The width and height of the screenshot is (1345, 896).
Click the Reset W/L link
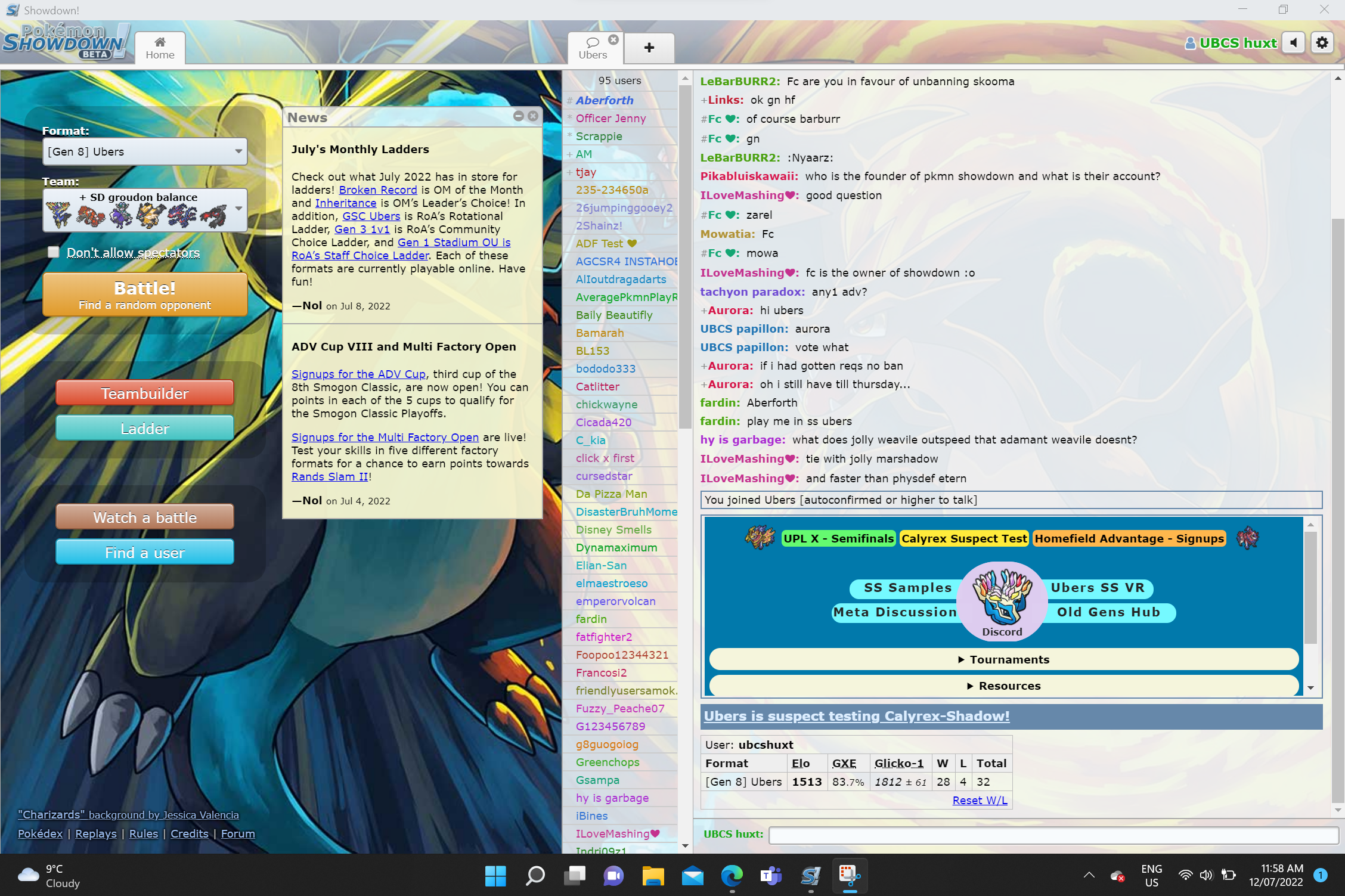click(x=979, y=800)
